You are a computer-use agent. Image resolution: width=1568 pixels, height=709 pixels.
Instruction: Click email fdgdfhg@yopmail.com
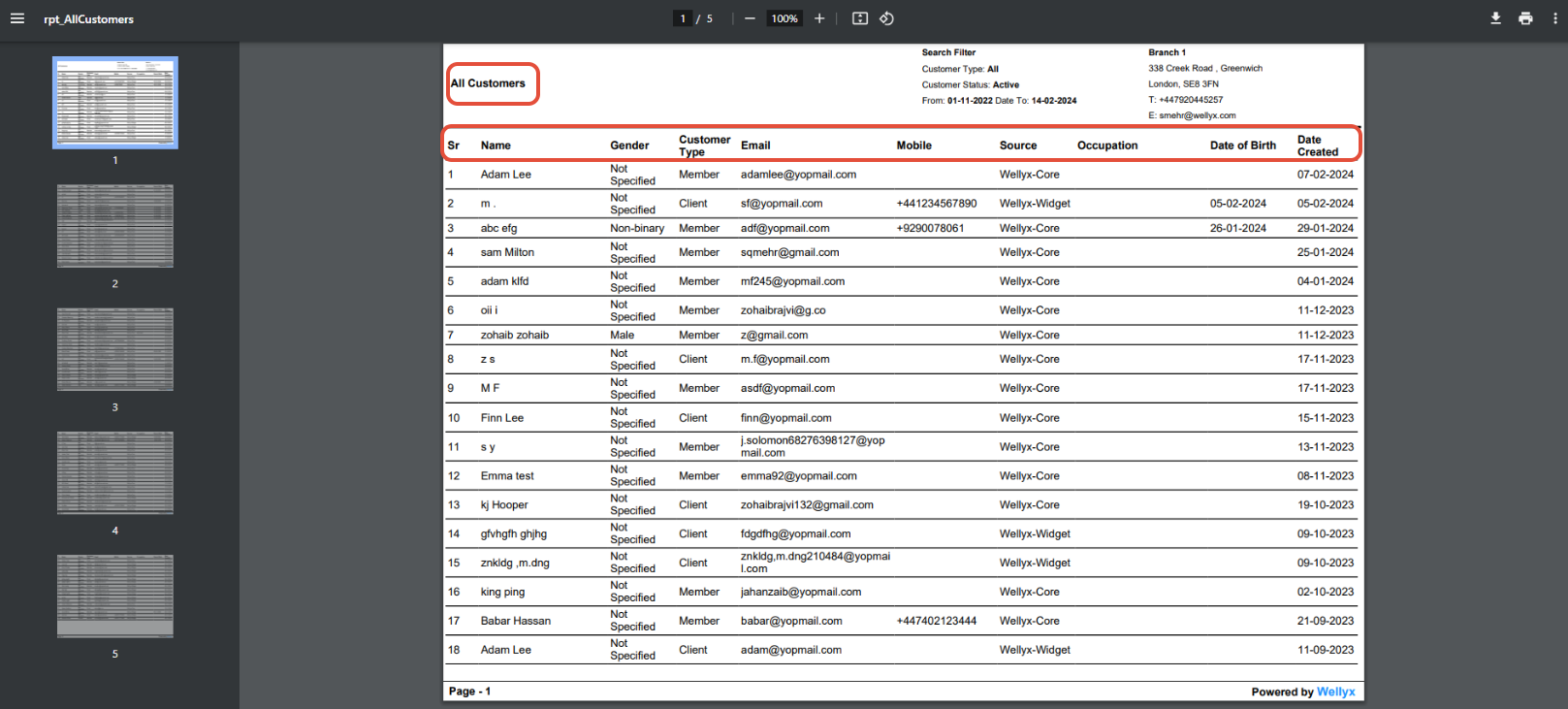(x=796, y=534)
